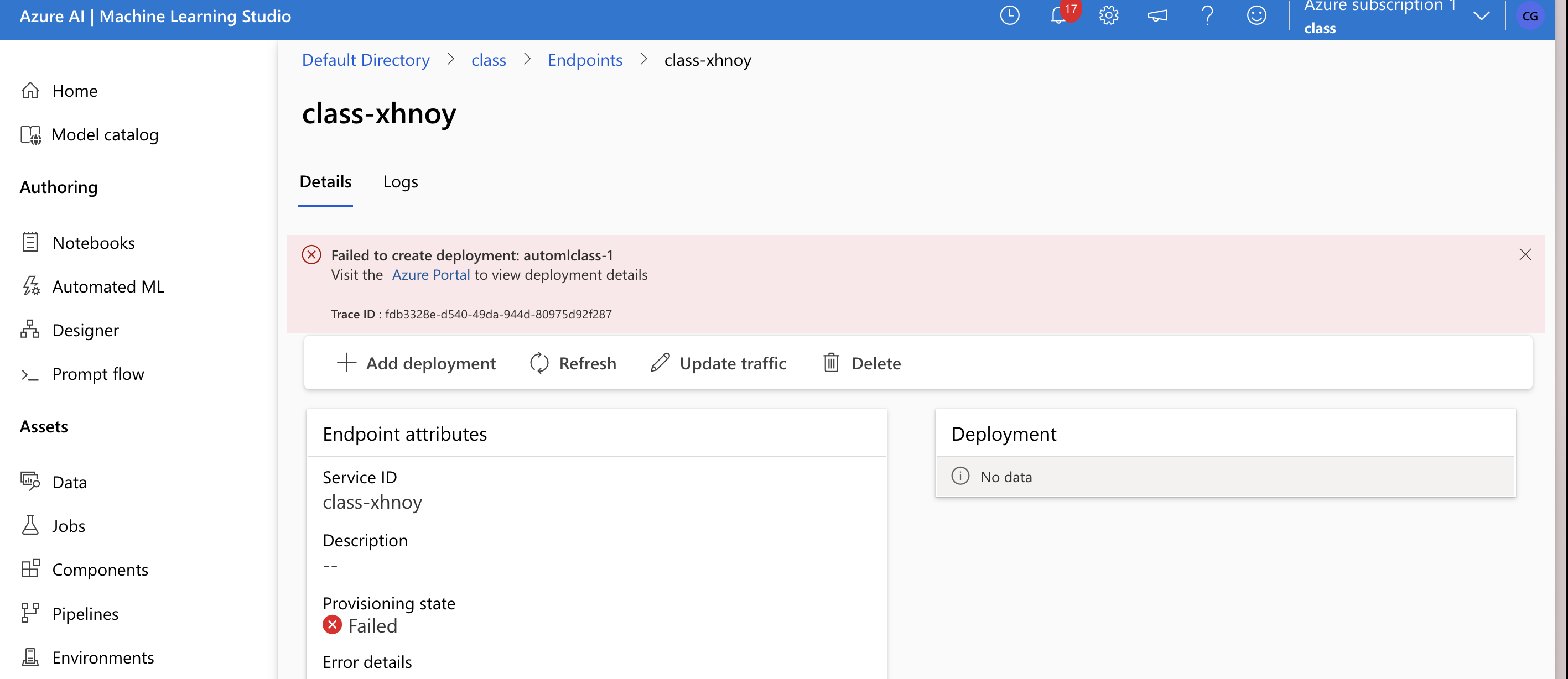
Task: Open notifications bell with 17 badge
Action: (x=1058, y=16)
